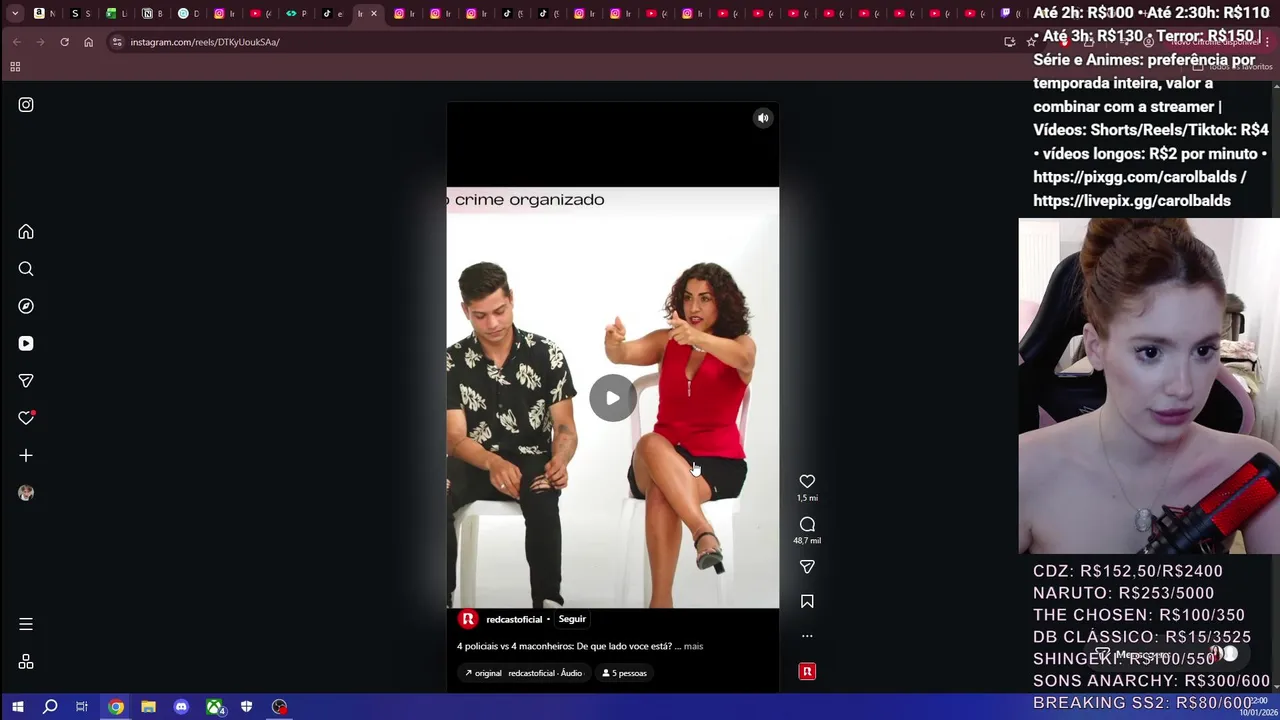Follow redcastoficial with the Seguir button
Screen dimensions: 1280x720
tap(572, 619)
